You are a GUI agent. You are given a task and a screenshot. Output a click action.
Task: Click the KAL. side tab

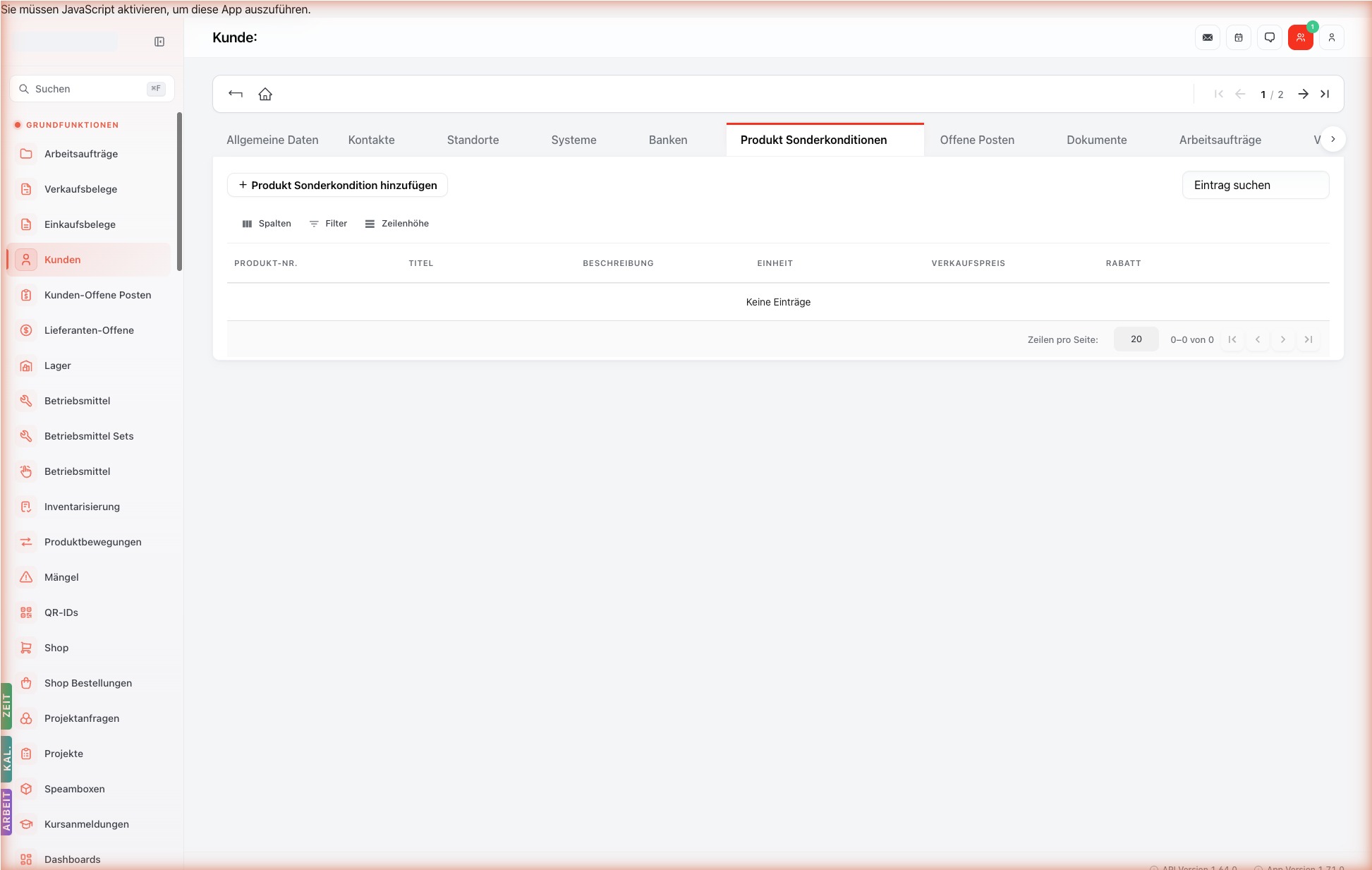(6, 759)
